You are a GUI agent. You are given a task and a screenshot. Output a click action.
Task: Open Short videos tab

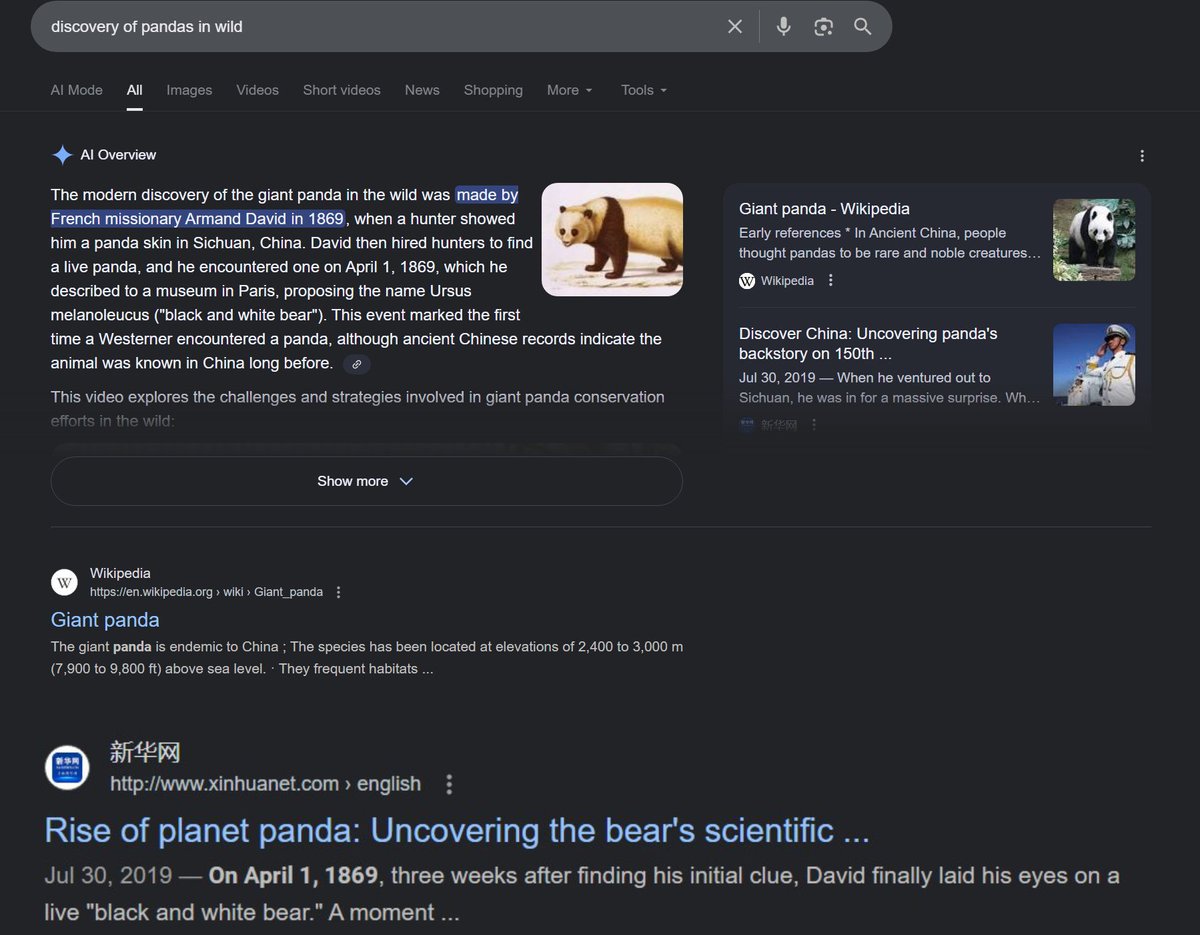342,90
